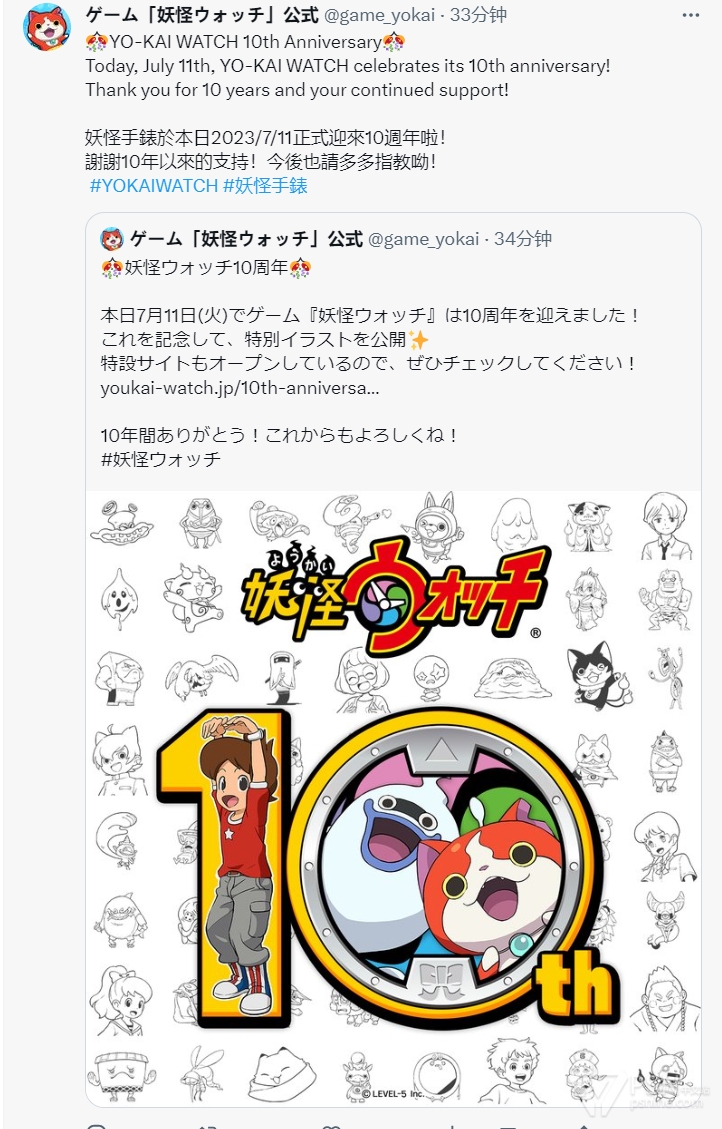Open the three-dot more options menu

point(690,15)
